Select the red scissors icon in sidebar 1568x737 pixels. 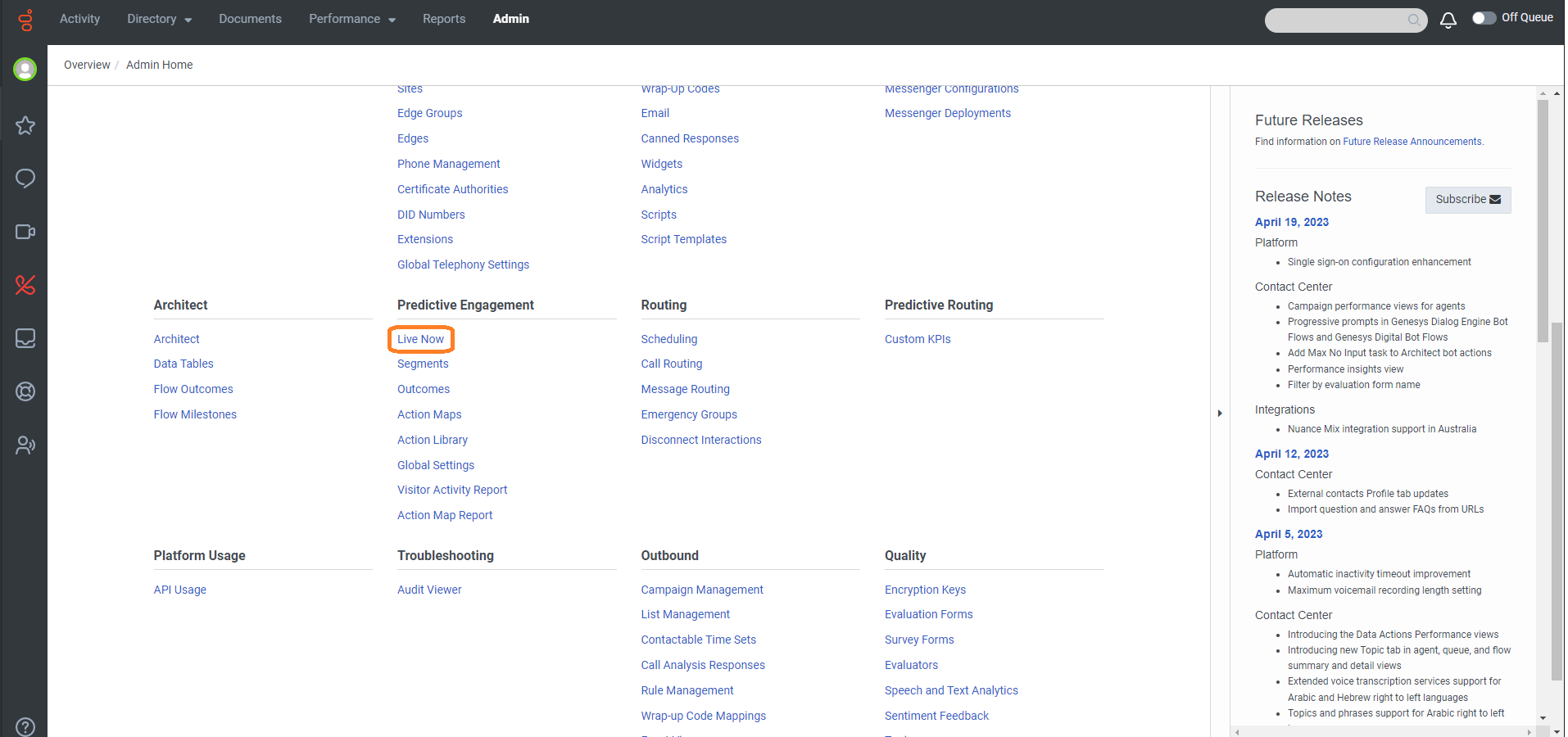click(25, 285)
